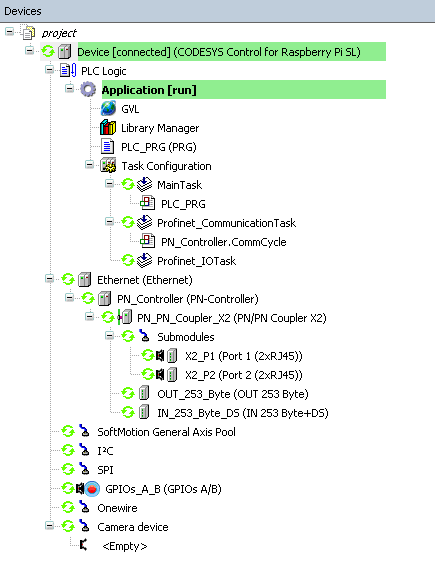Select the Profinet_IOTask item
435x571 pixels.
197,261
